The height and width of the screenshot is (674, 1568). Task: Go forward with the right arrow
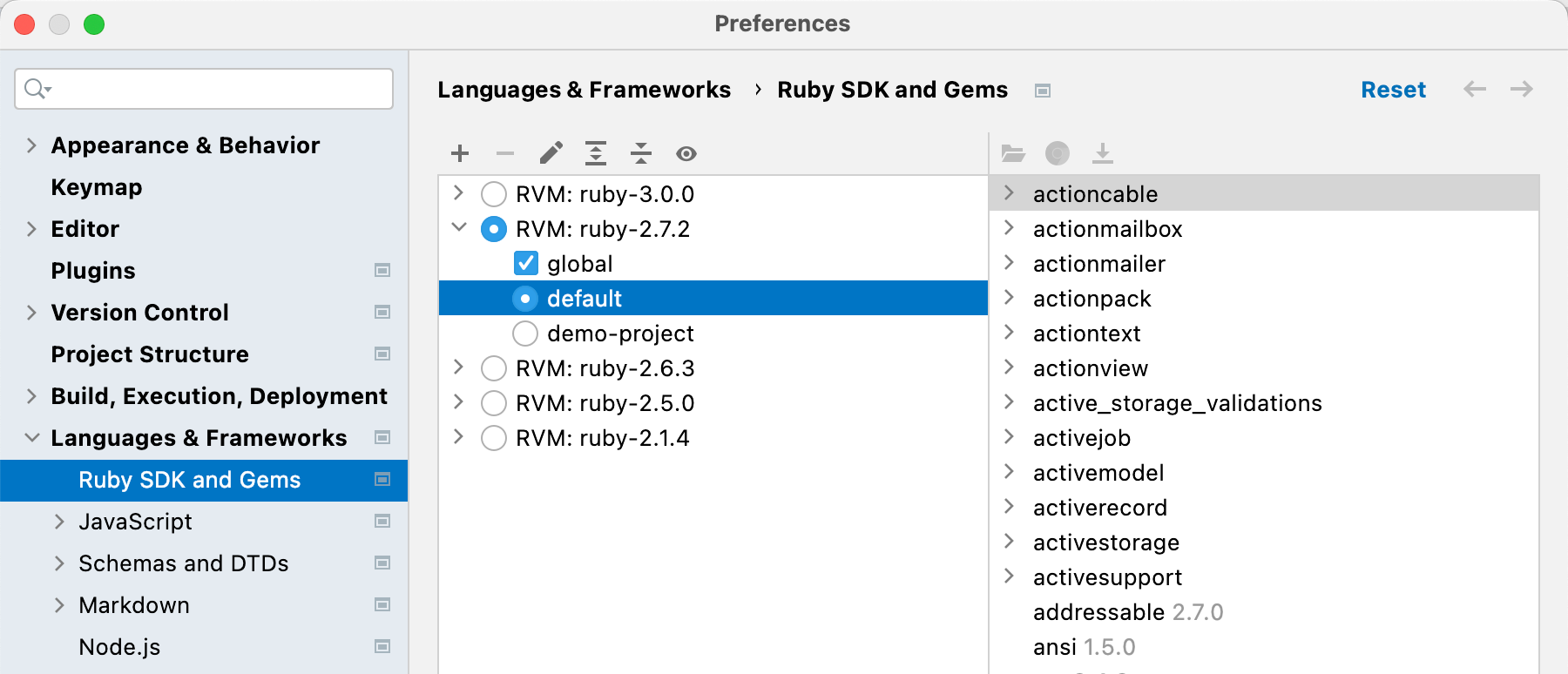1522,89
